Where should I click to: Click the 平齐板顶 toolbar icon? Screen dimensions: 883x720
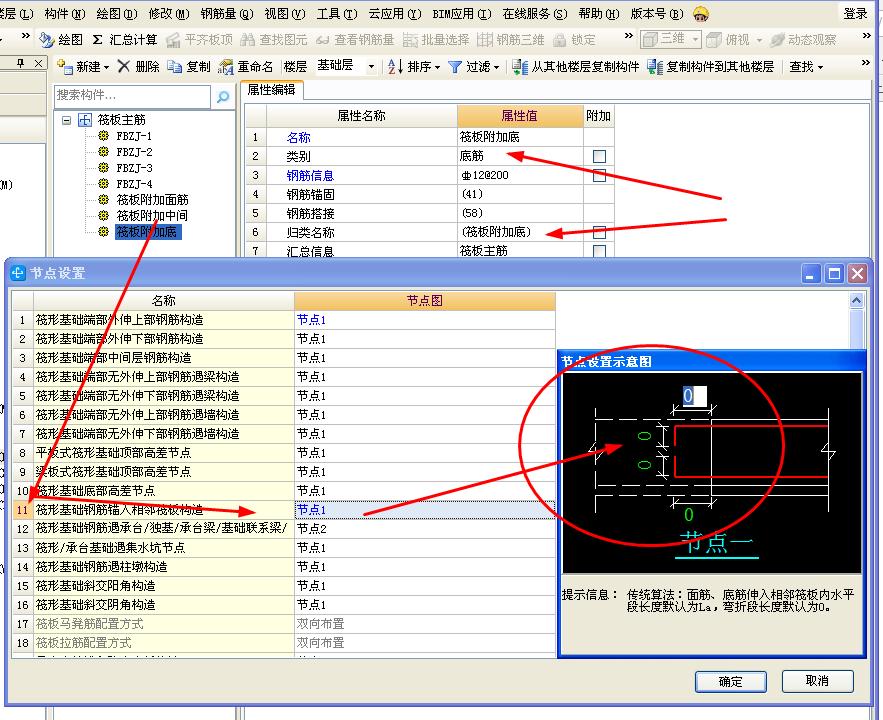(x=173, y=39)
